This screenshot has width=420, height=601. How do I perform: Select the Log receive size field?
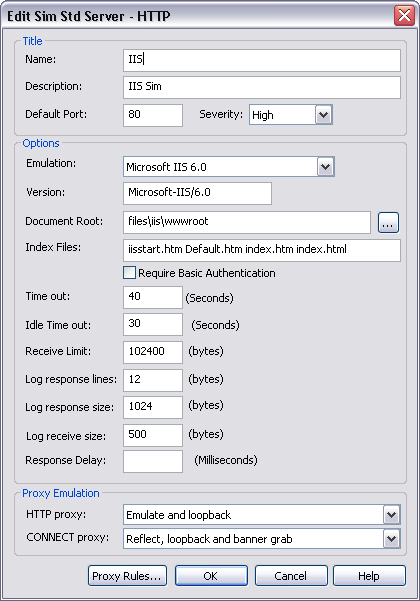(x=153, y=435)
